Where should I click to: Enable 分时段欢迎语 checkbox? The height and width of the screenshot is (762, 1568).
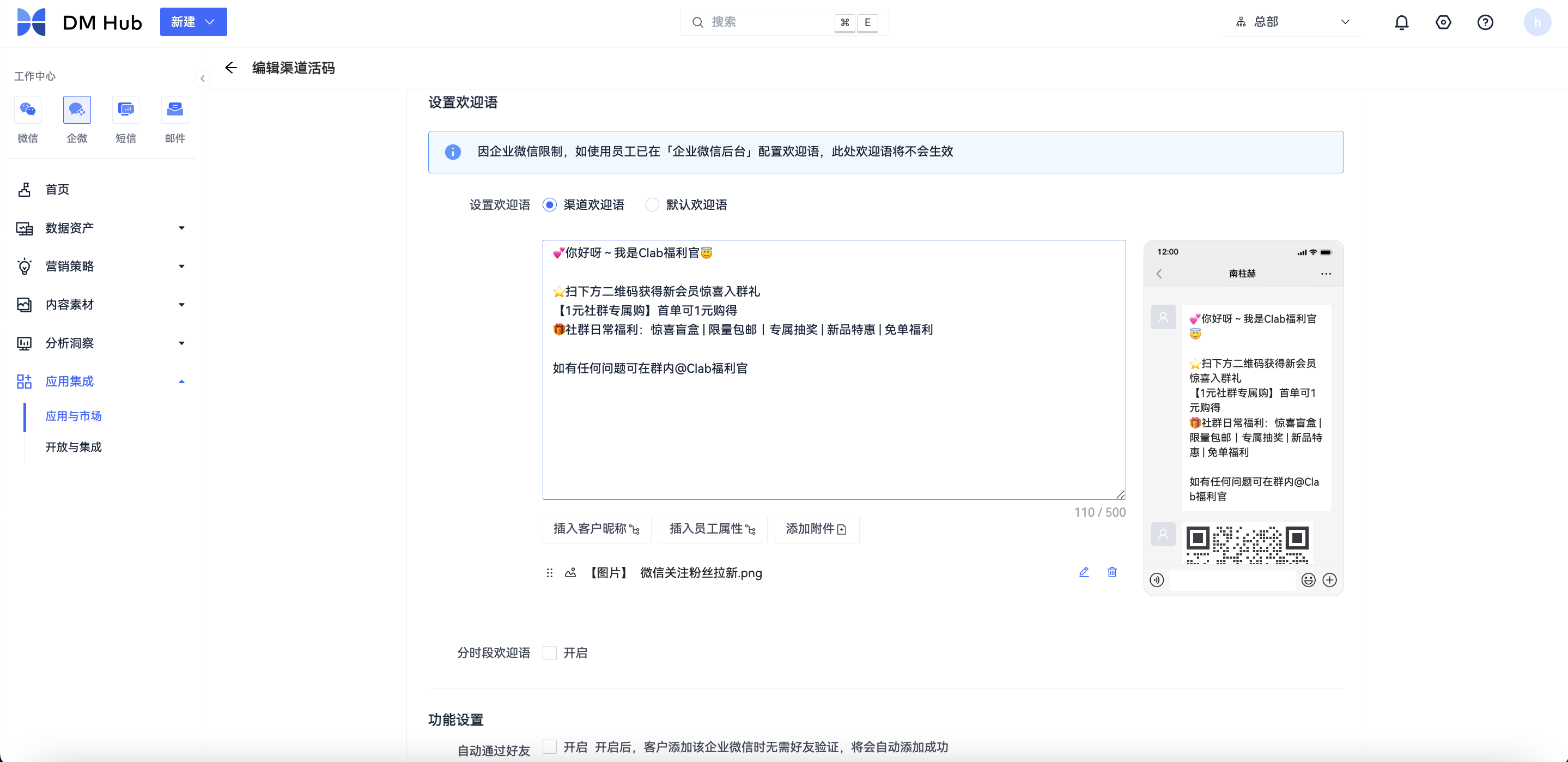click(x=550, y=653)
